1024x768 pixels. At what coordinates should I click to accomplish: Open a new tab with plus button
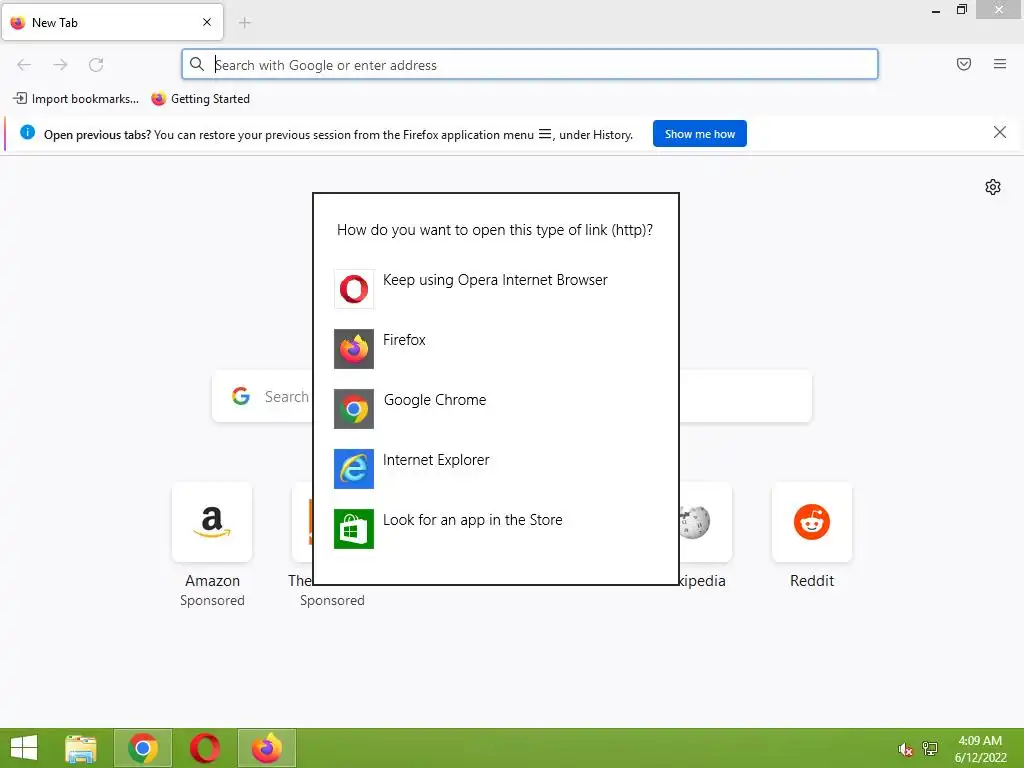(x=245, y=23)
